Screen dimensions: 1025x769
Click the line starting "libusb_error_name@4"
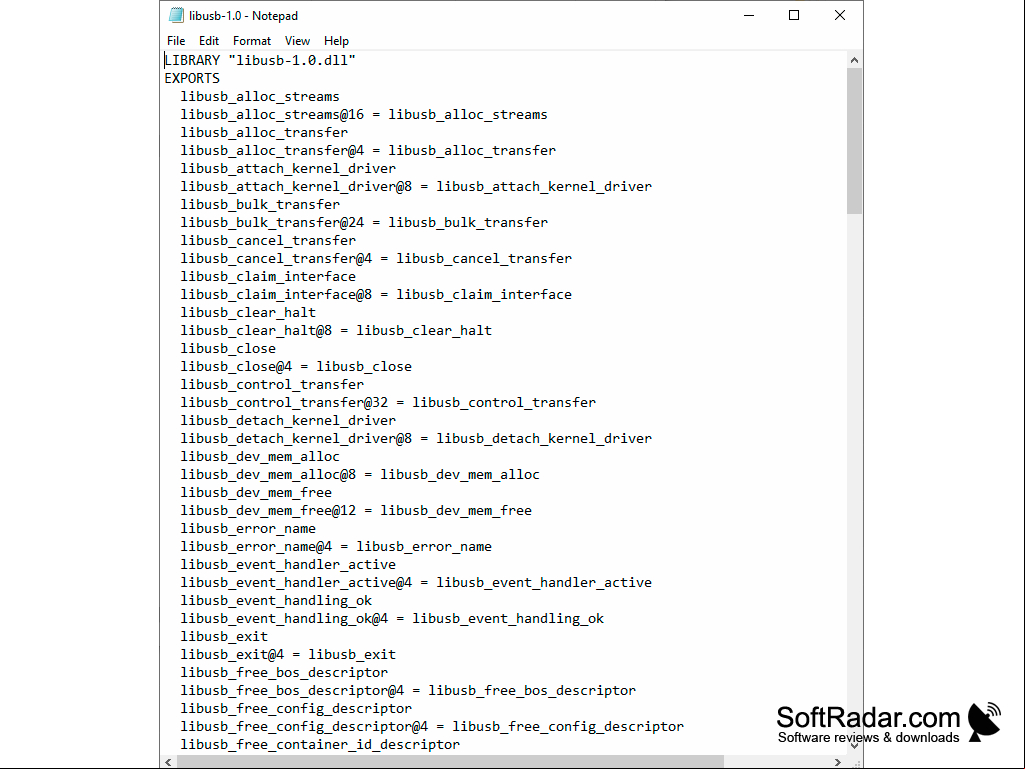pos(336,546)
